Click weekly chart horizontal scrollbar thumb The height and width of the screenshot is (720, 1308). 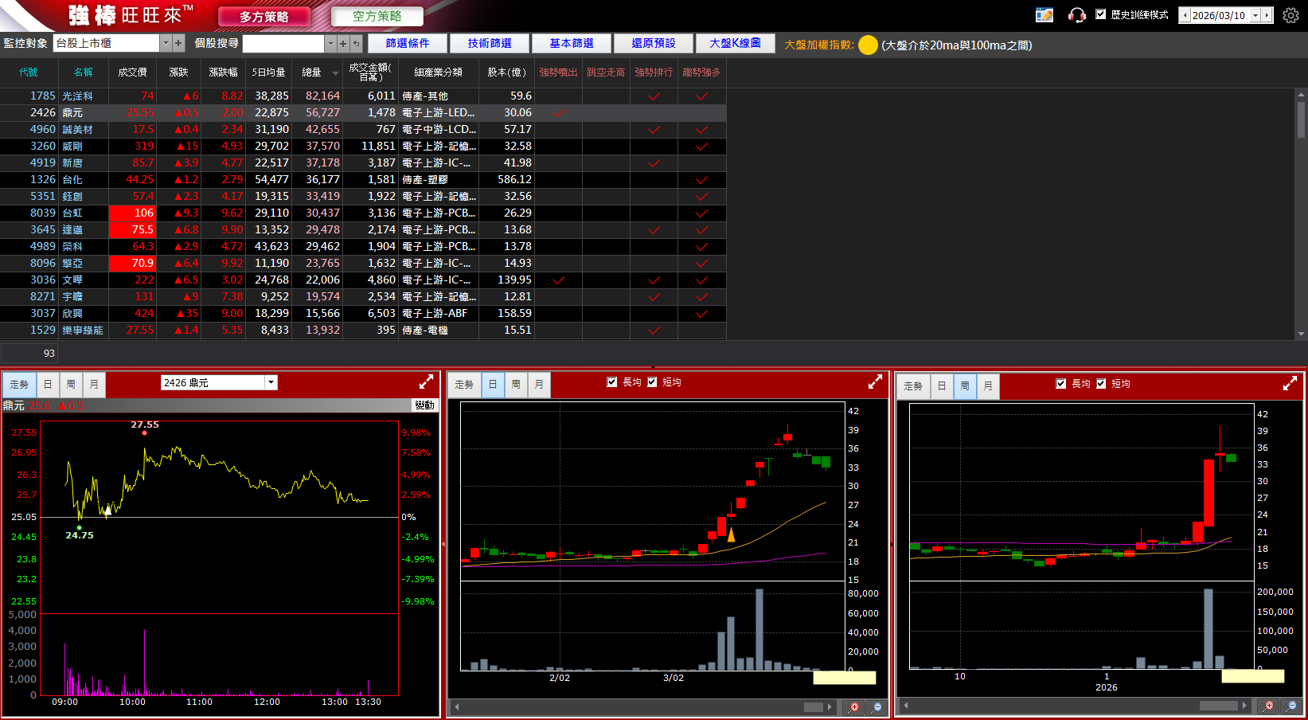[x=1218, y=706]
